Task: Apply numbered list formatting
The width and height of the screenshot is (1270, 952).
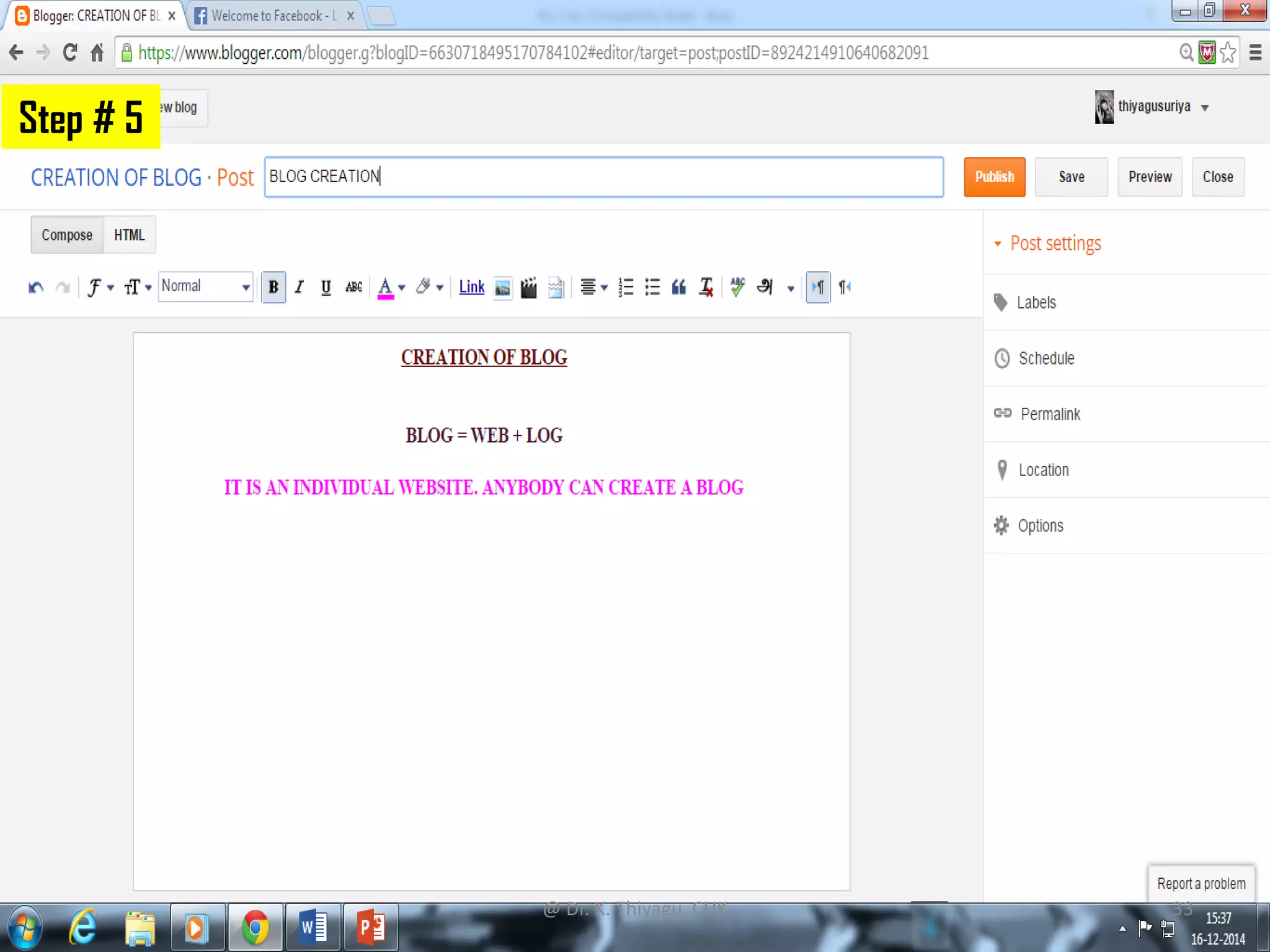Action: click(626, 287)
